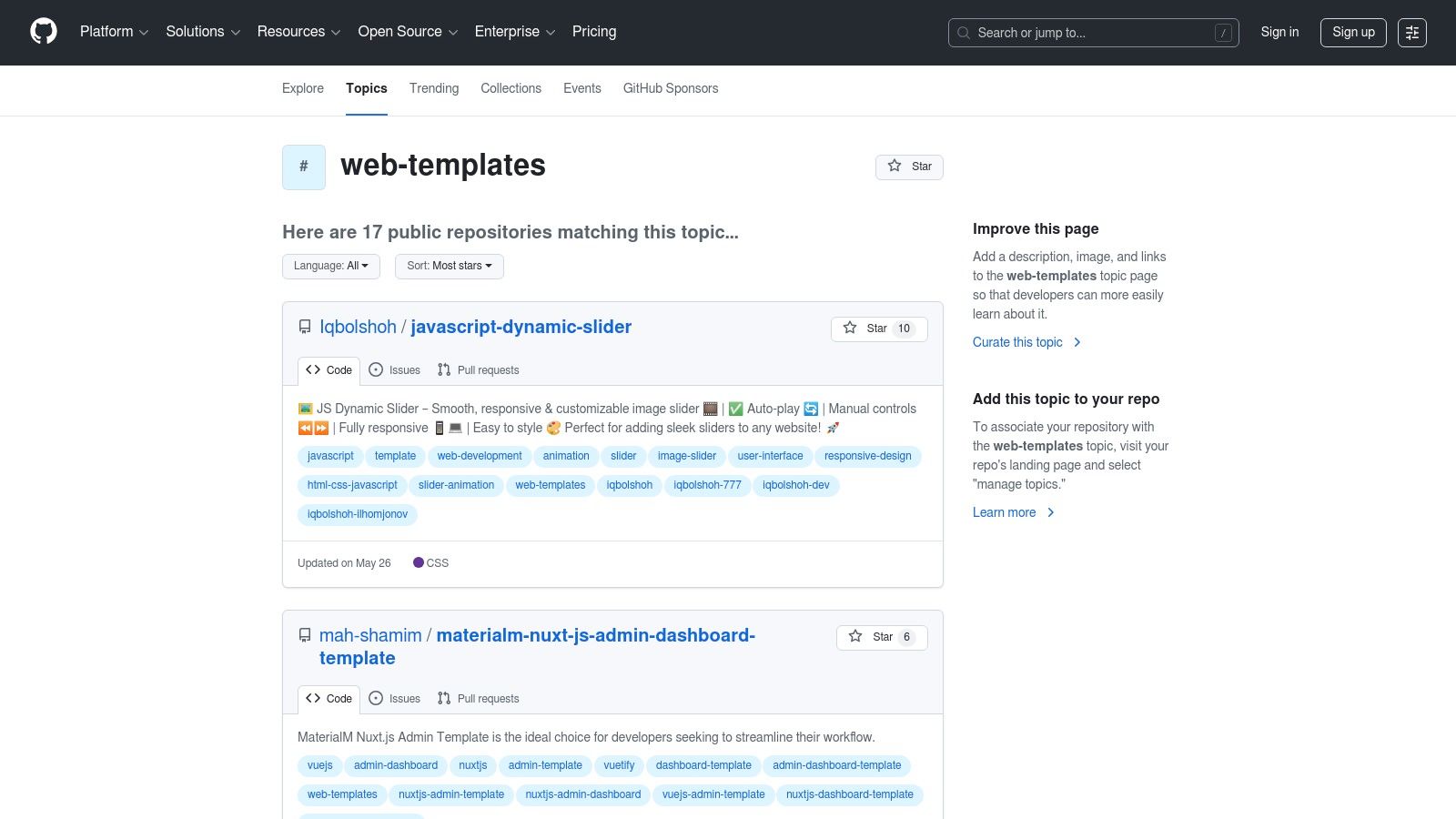This screenshot has width=1456, height=819.
Task: Click the star icon inside the topic Star button
Action: [893, 167]
